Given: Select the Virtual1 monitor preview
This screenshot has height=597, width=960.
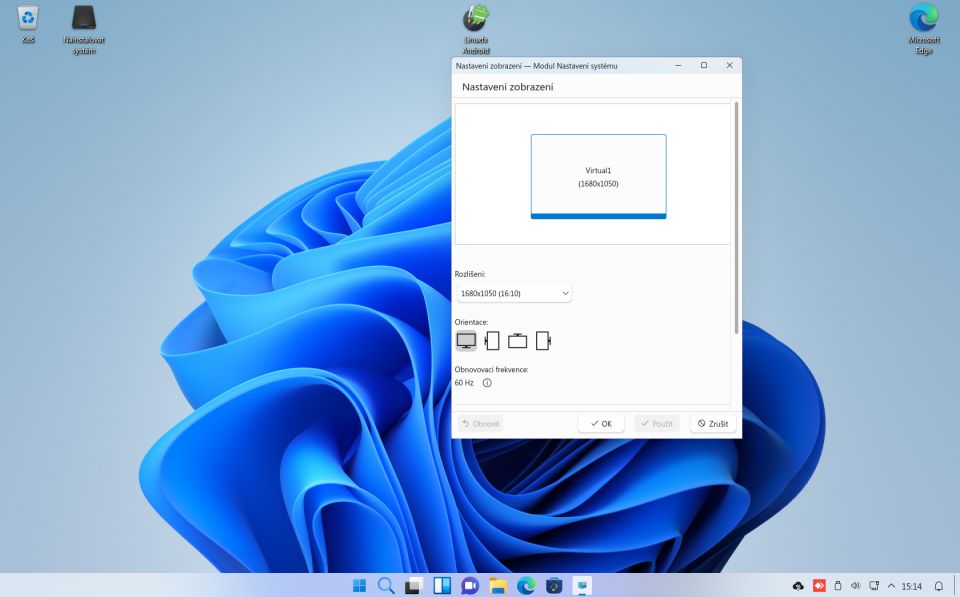Looking at the screenshot, I should [598, 176].
